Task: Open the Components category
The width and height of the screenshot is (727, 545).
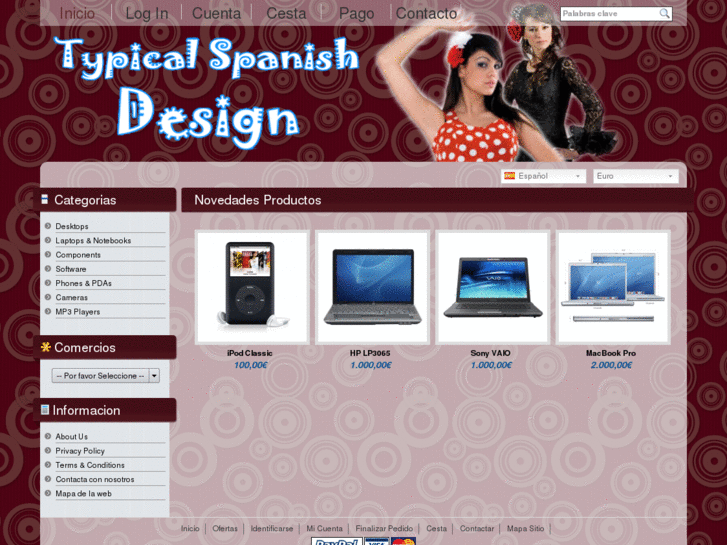Action: pyautogui.click(x=78, y=255)
